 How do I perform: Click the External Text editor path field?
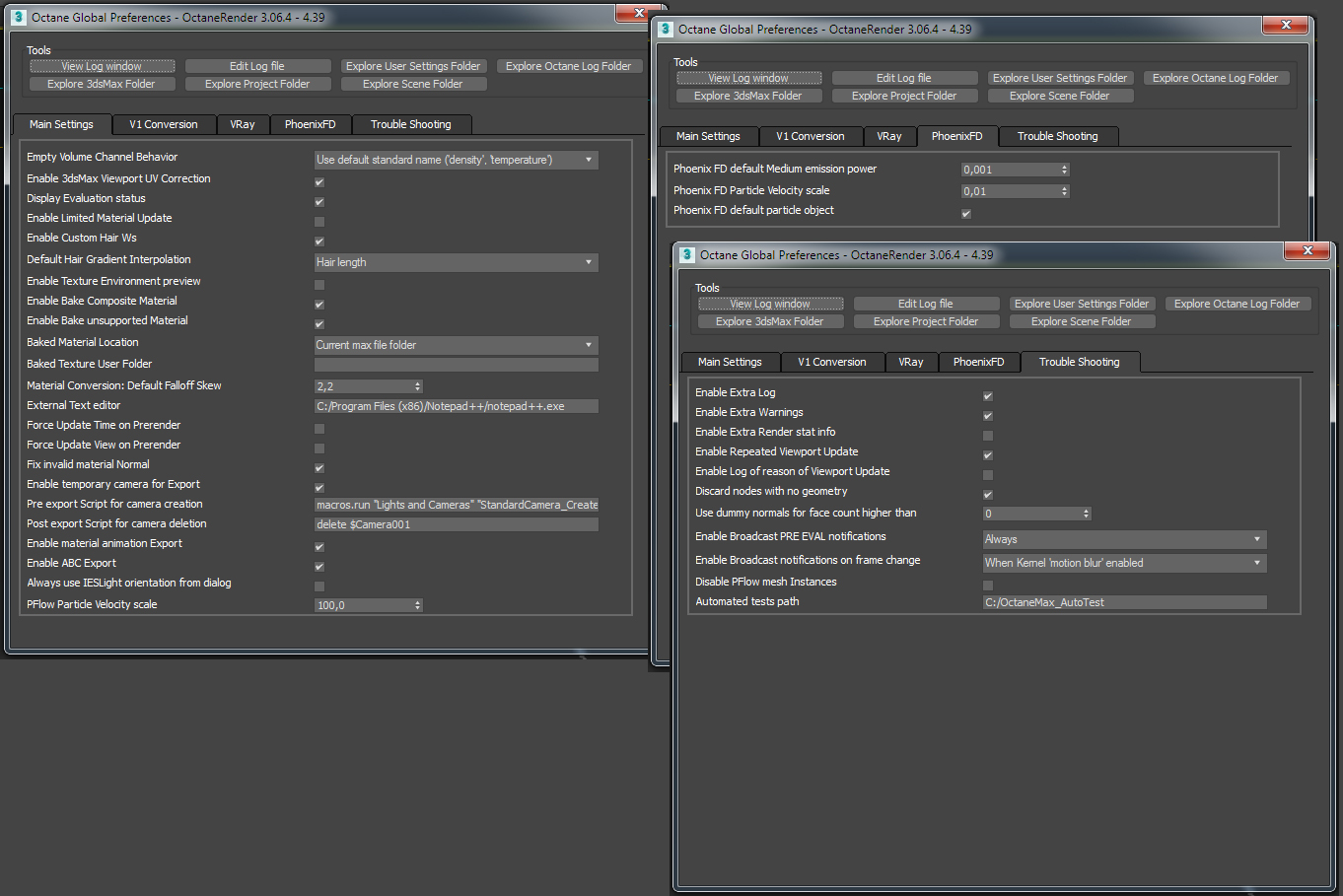tap(456, 406)
